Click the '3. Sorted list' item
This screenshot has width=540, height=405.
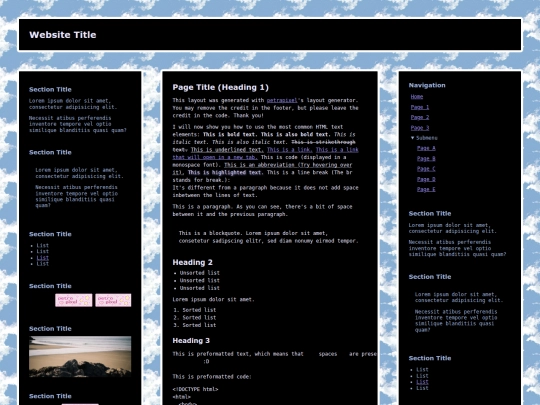pyautogui.click(x=195, y=325)
